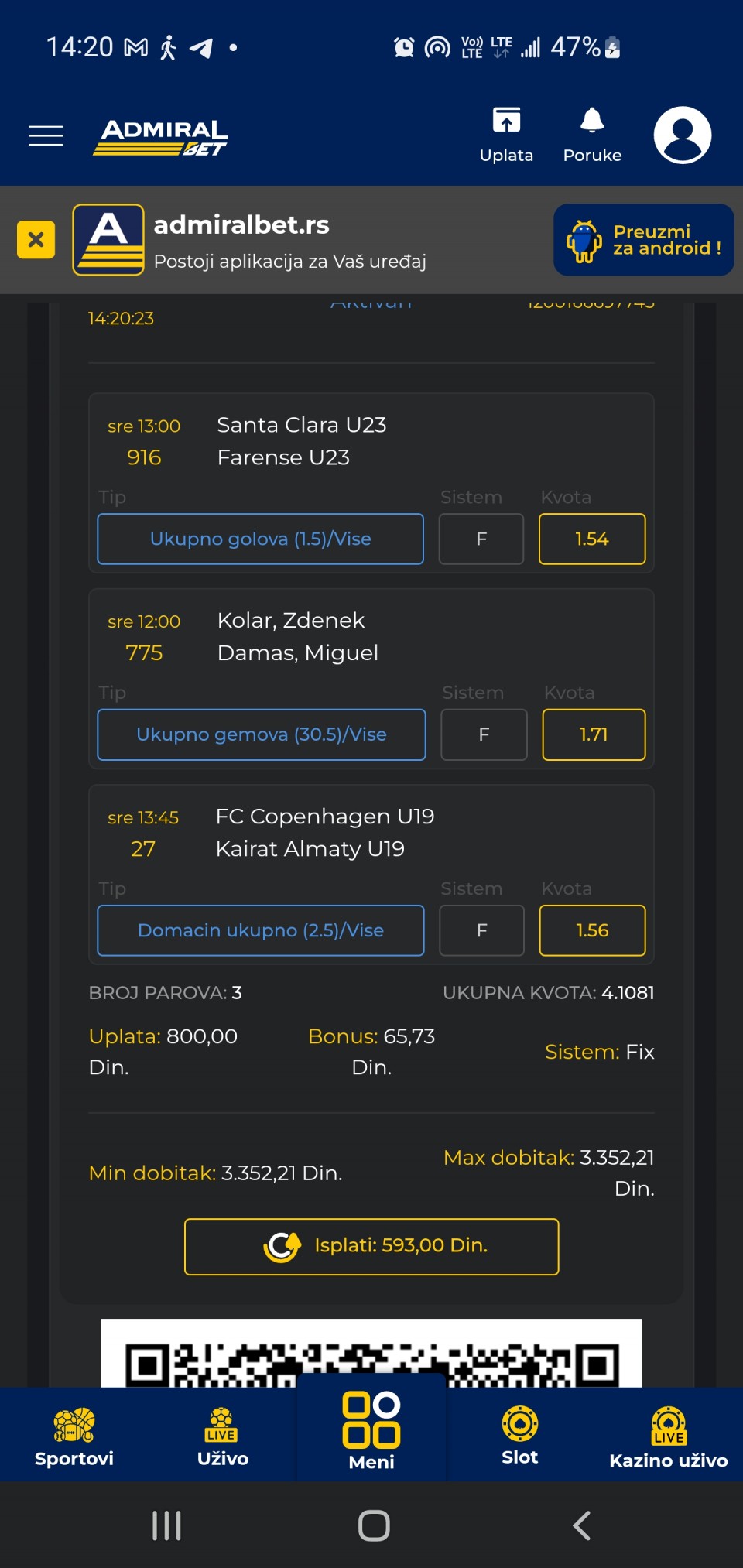Open the Sportovi tab
The height and width of the screenshot is (1568, 743).
coord(74,1437)
